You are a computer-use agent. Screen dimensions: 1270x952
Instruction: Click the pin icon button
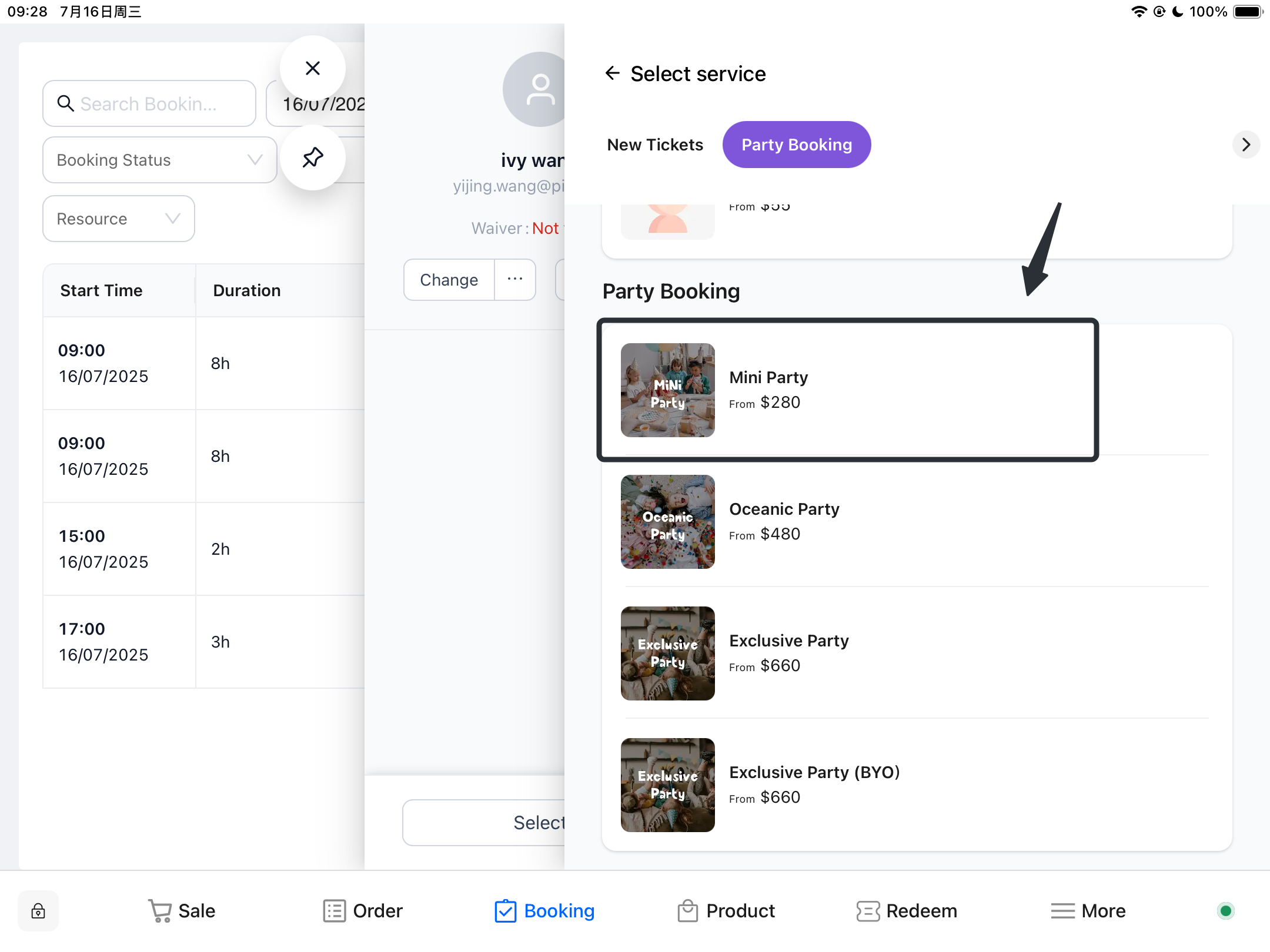[x=312, y=157]
